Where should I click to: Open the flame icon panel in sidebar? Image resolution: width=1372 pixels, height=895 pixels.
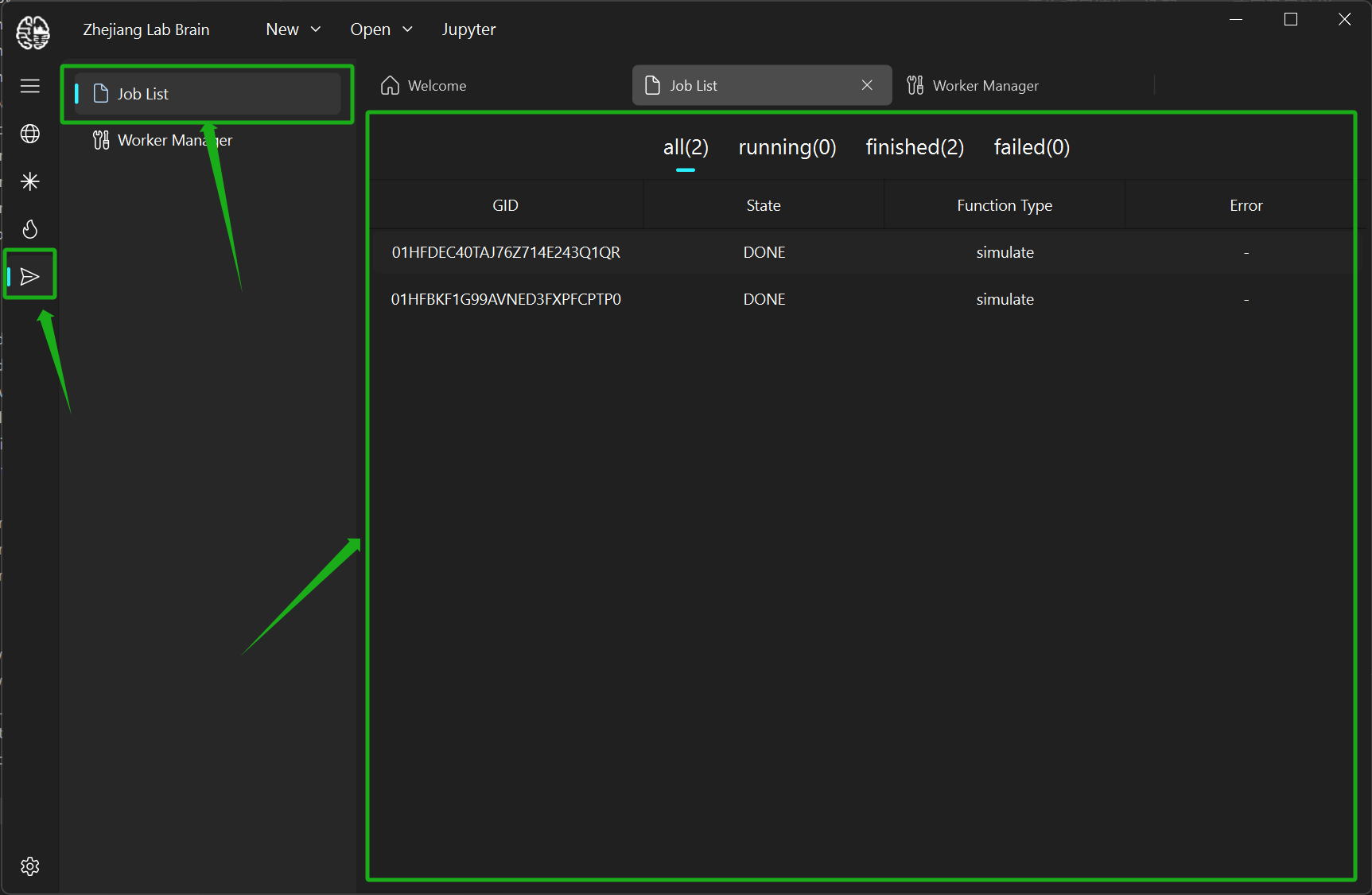pos(30,229)
